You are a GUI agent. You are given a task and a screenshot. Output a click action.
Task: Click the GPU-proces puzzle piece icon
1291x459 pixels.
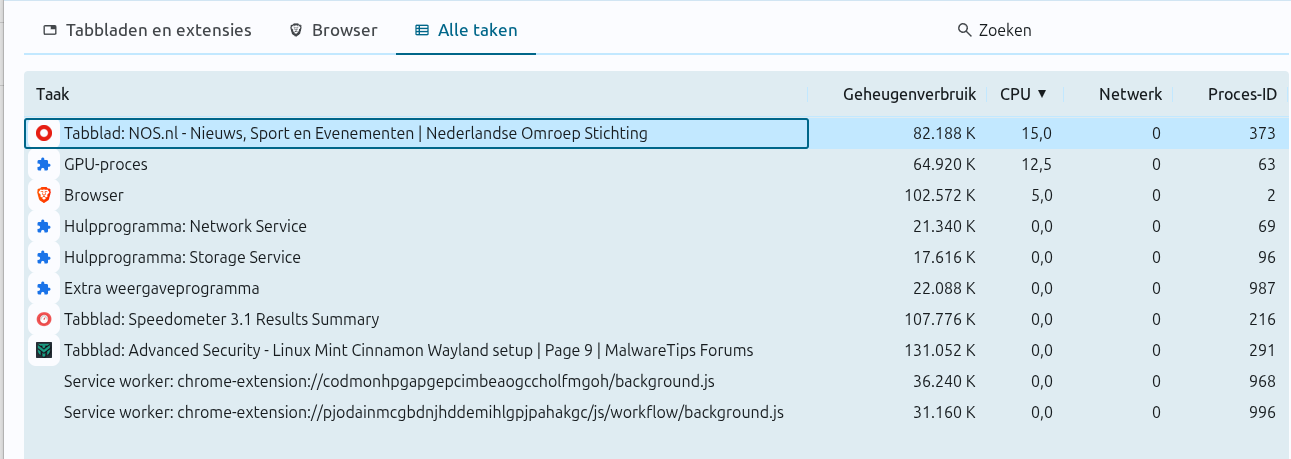click(x=44, y=164)
